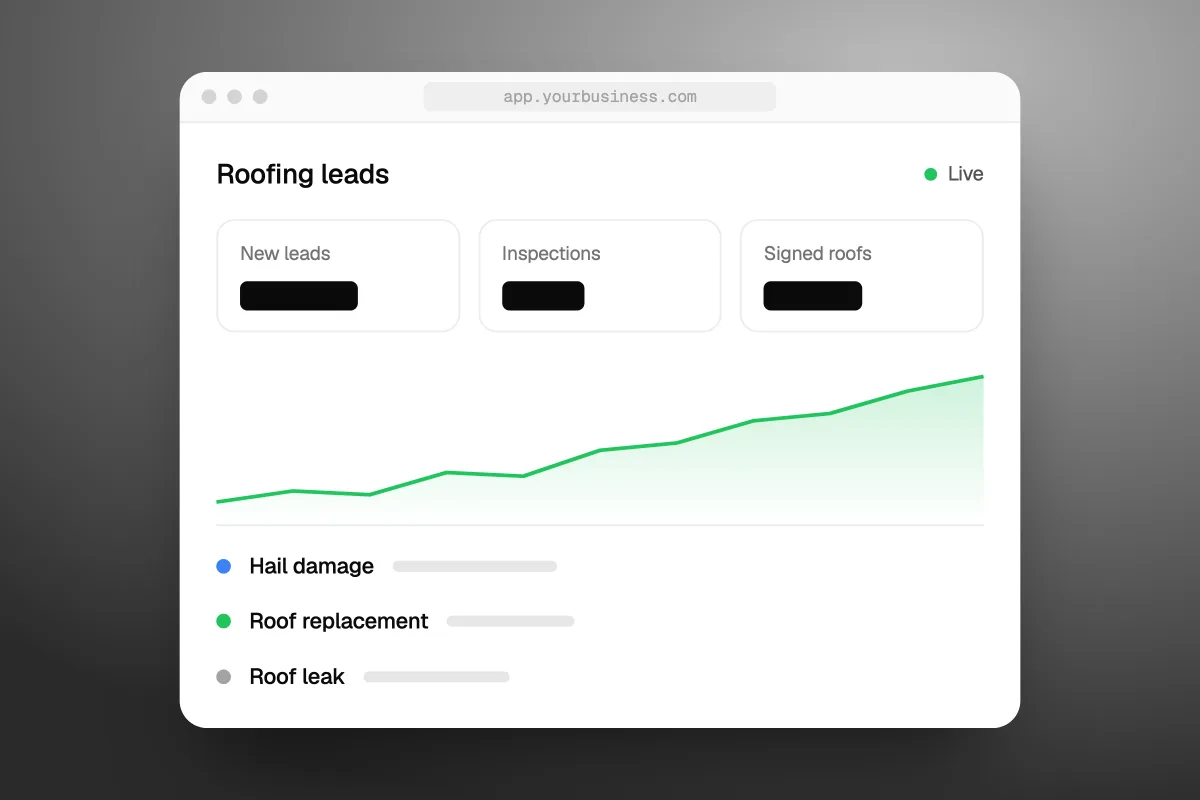This screenshot has height=800, width=1200.
Task: Click the first gray window control dot
Action: [209, 97]
